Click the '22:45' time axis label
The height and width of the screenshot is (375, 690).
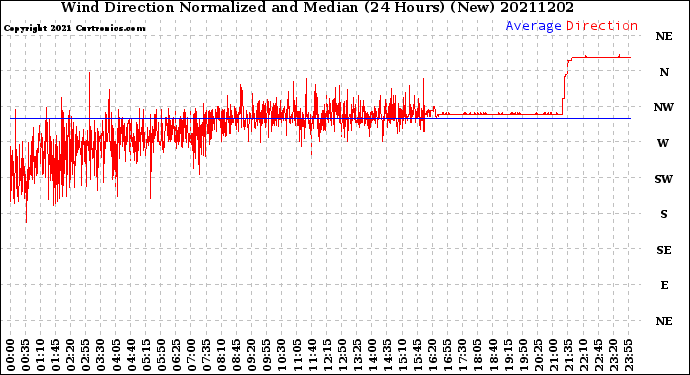[598, 355]
